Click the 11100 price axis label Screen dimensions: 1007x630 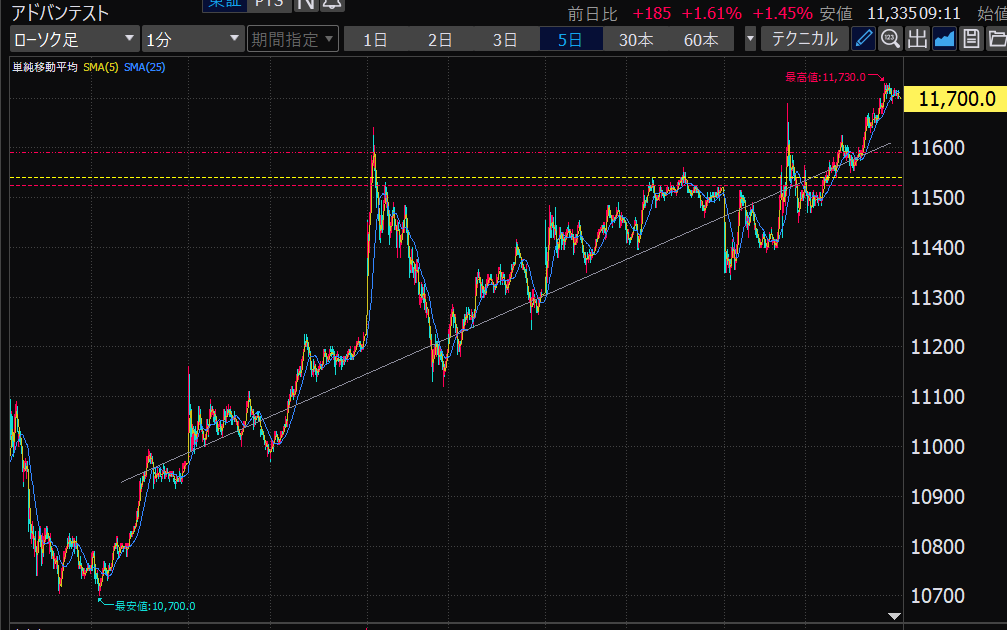pos(938,397)
